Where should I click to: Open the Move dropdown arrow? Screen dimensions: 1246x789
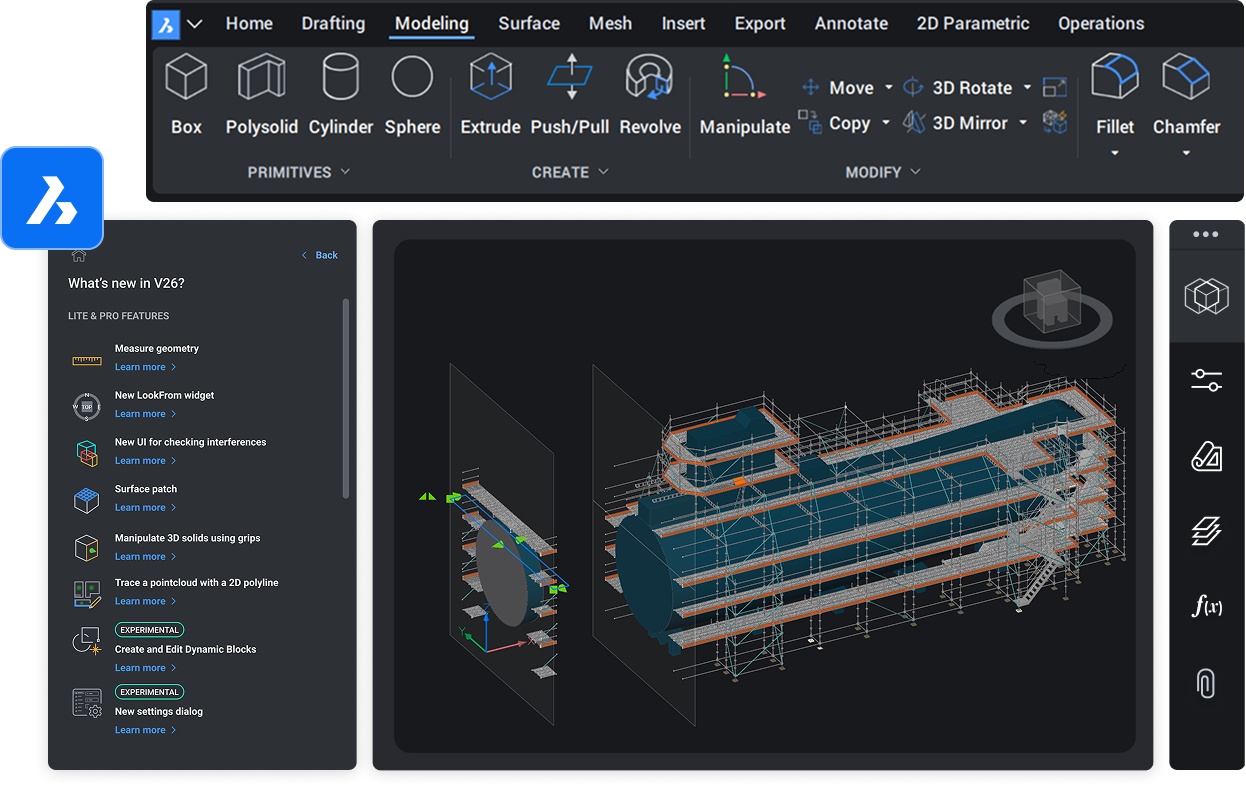(x=888, y=88)
